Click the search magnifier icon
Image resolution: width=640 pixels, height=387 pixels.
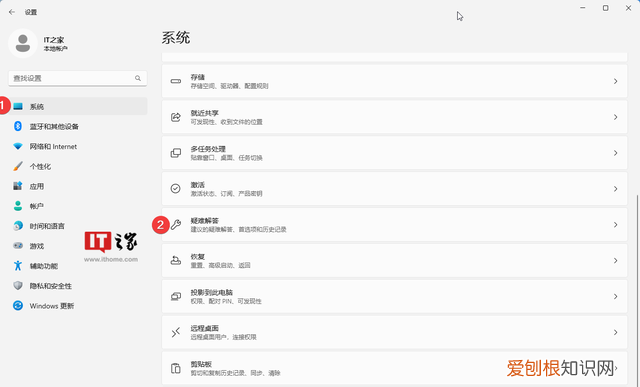pyautogui.click(x=138, y=78)
